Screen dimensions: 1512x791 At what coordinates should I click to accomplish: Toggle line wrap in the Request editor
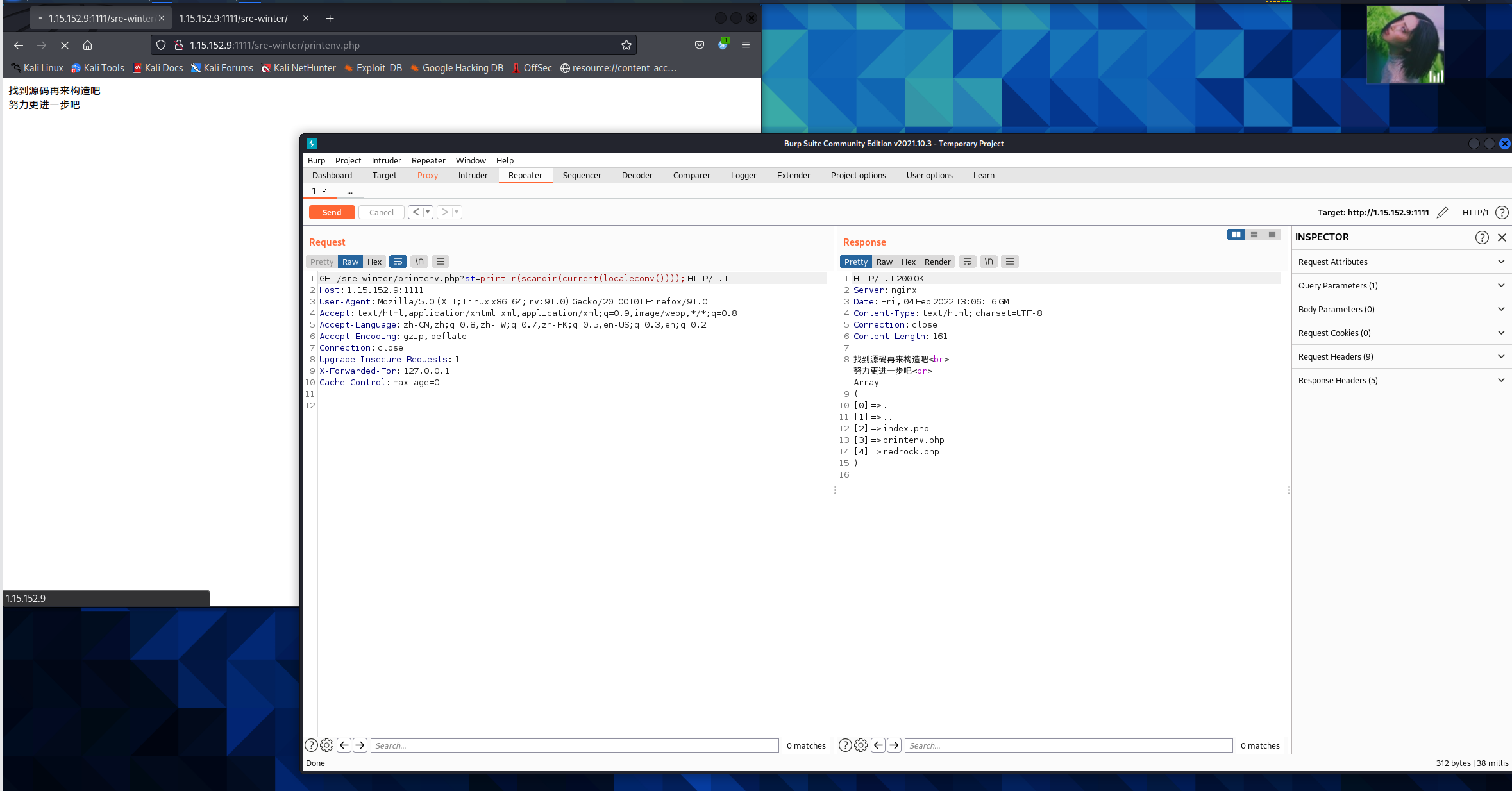[398, 262]
